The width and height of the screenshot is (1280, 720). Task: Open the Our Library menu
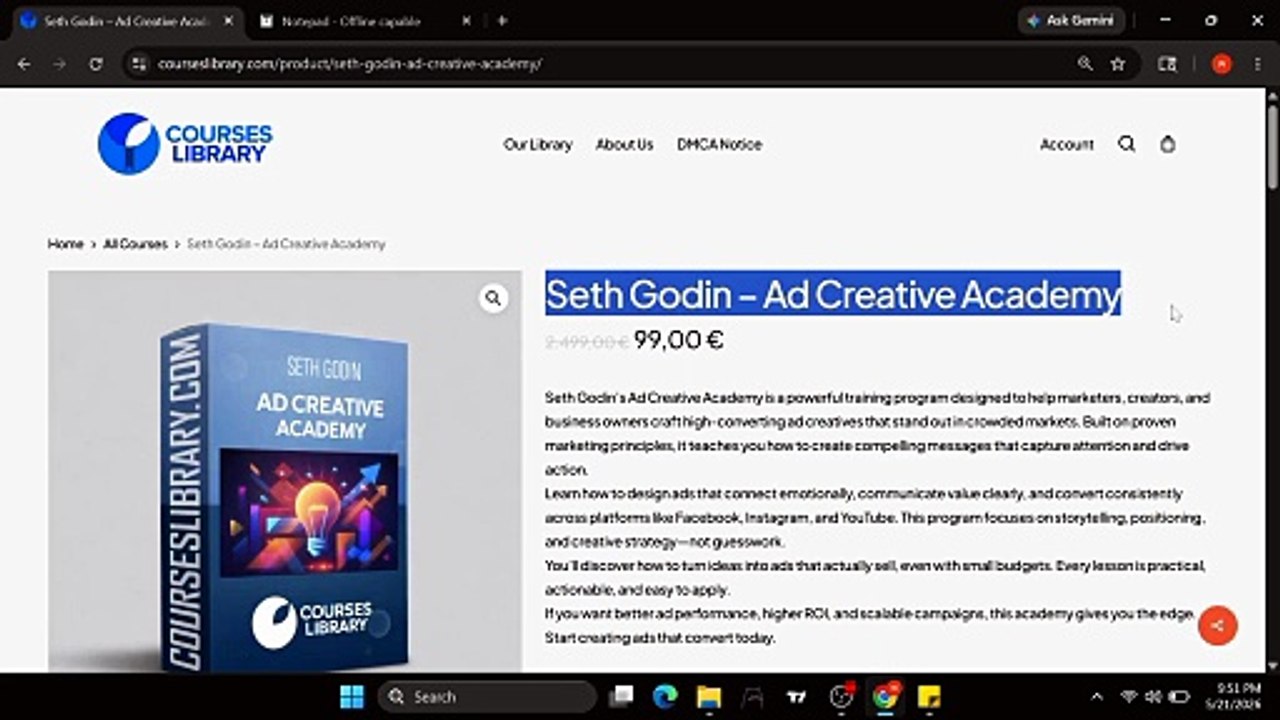pyautogui.click(x=538, y=144)
